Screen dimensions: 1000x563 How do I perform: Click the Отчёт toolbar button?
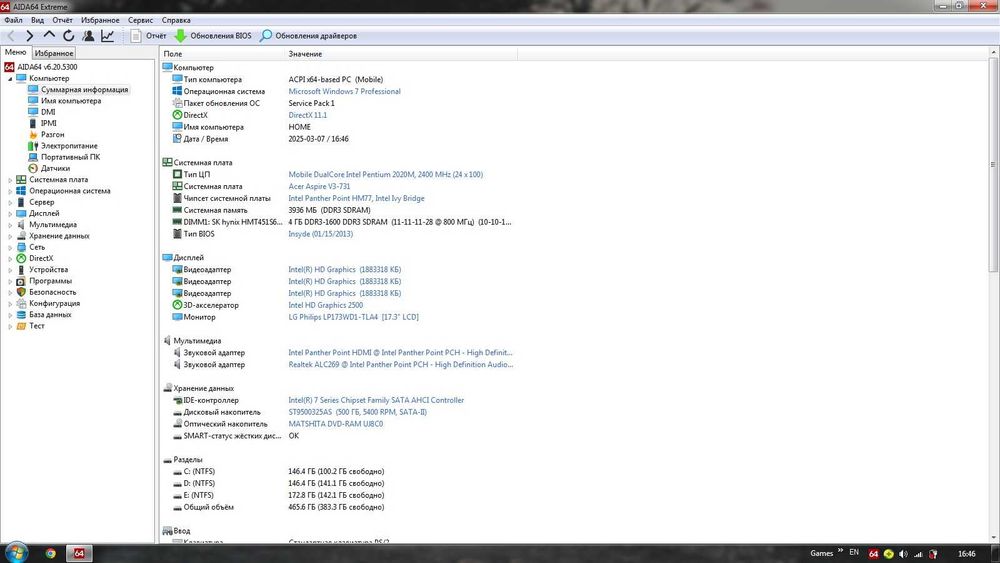[149, 36]
